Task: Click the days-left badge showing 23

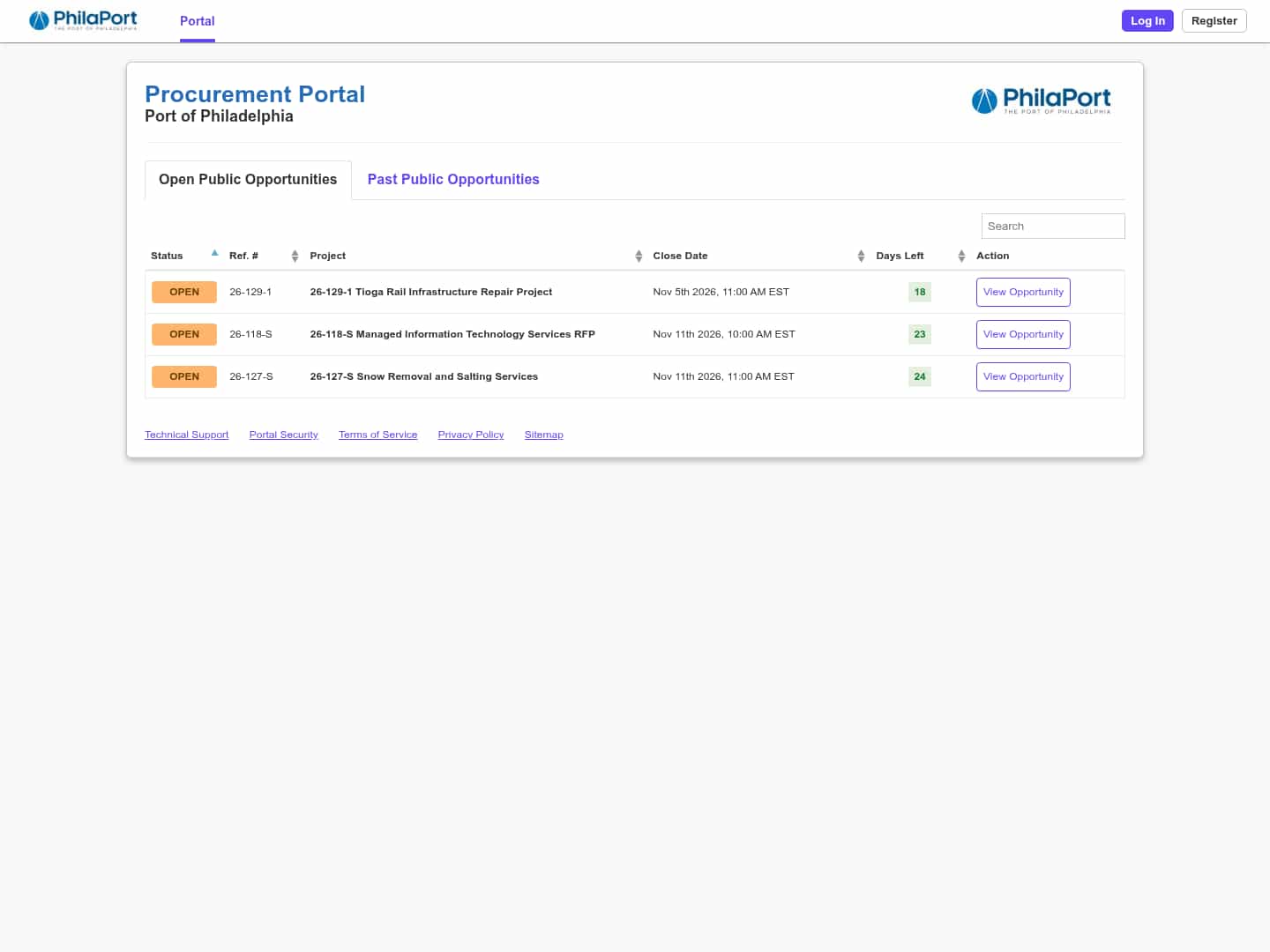Action: (920, 334)
